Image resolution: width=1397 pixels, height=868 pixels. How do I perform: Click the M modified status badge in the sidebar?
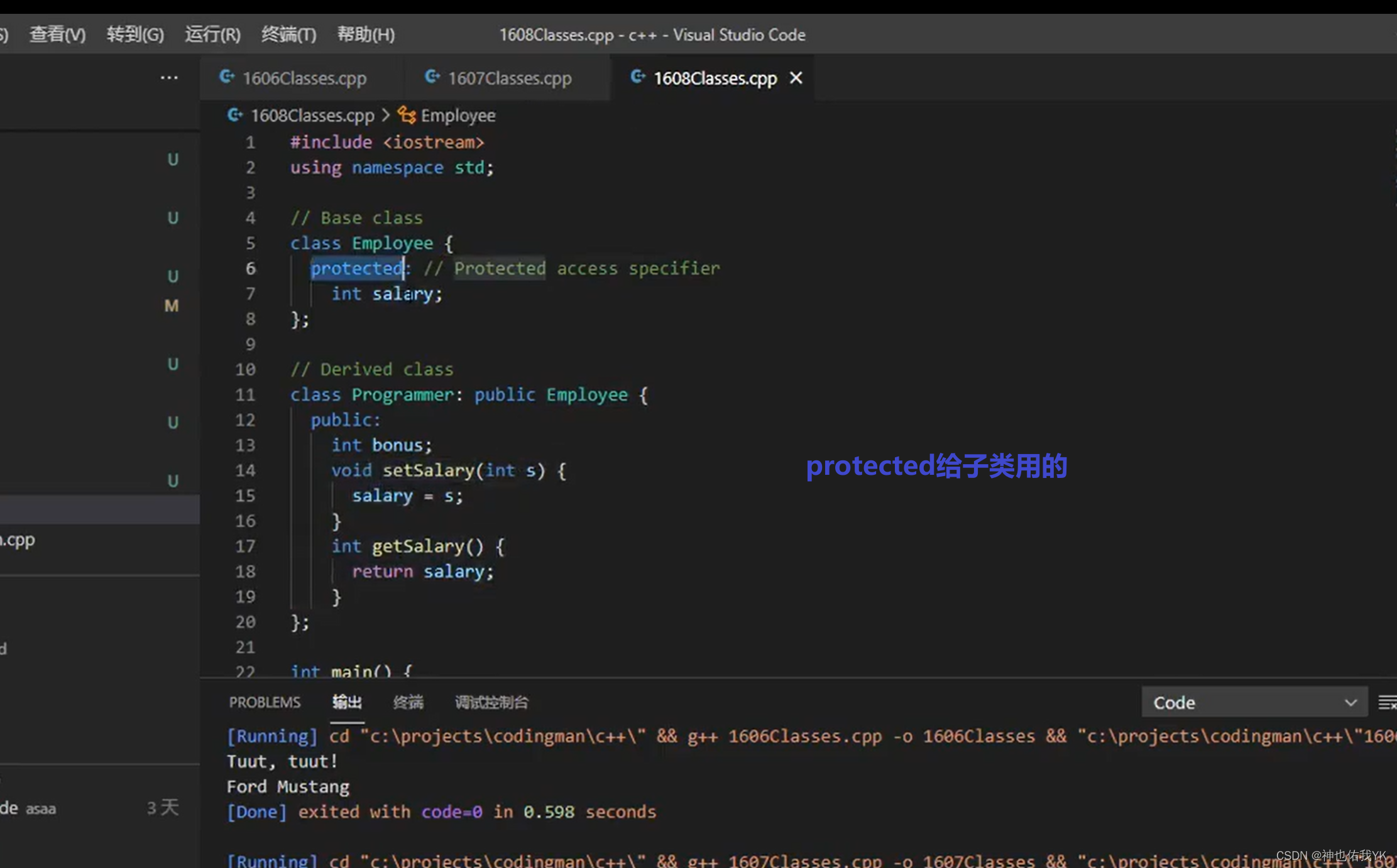click(172, 306)
